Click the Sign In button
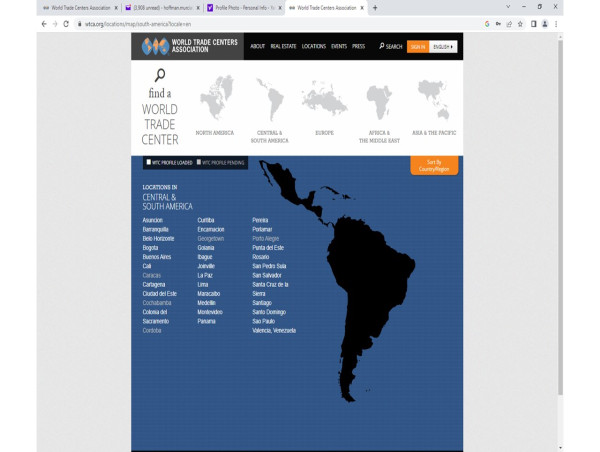Image resolution: width=600 pixels, height=452 pixels. [418, 46]
